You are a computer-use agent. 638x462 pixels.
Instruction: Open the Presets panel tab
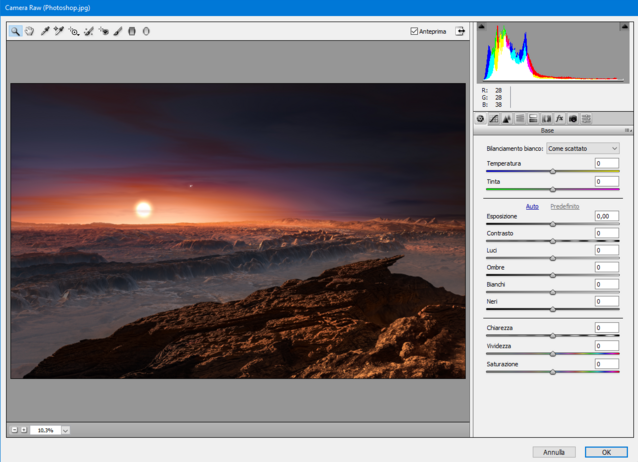click(x=586, y=119)
